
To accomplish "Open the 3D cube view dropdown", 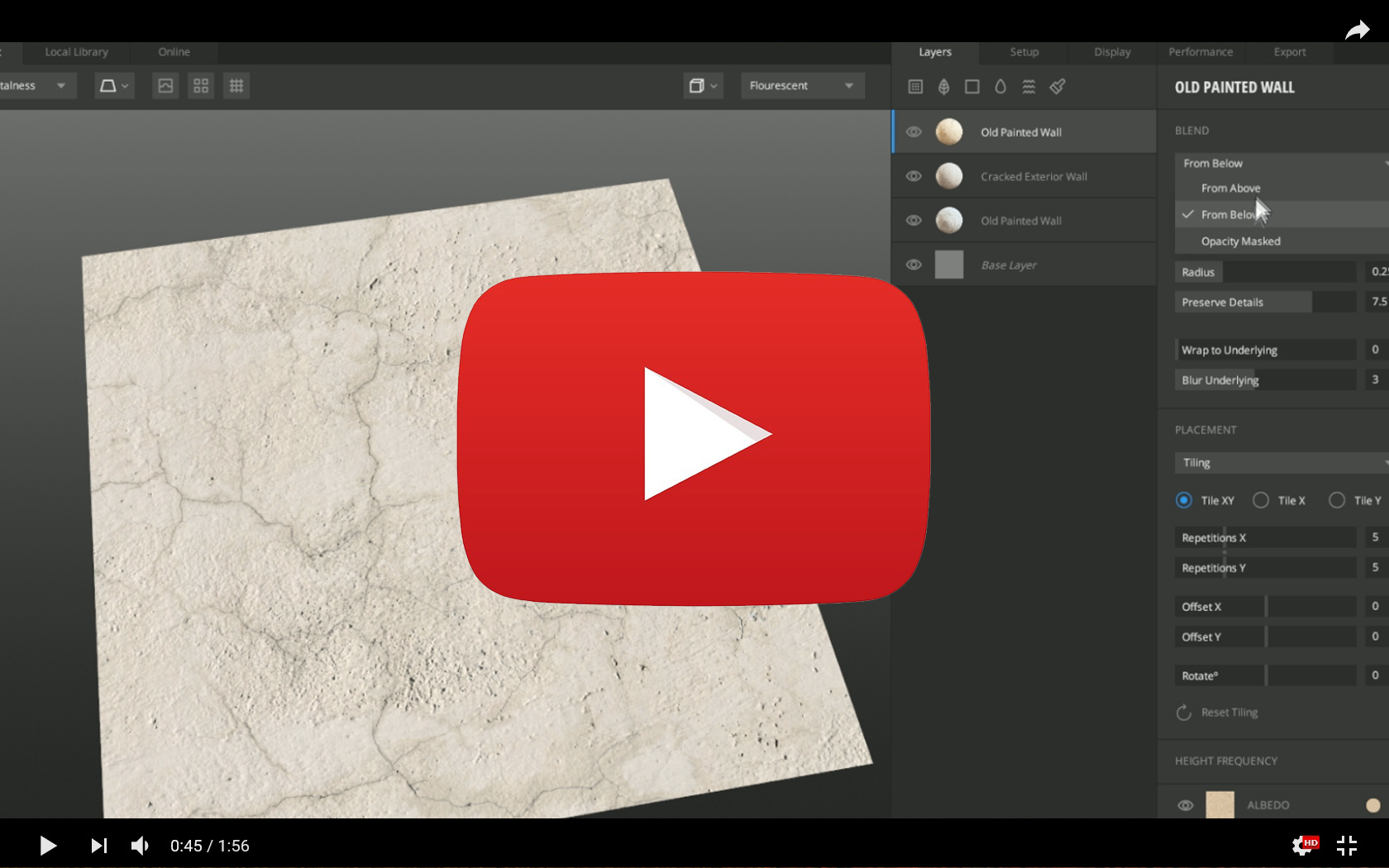I will pos(703,86).
